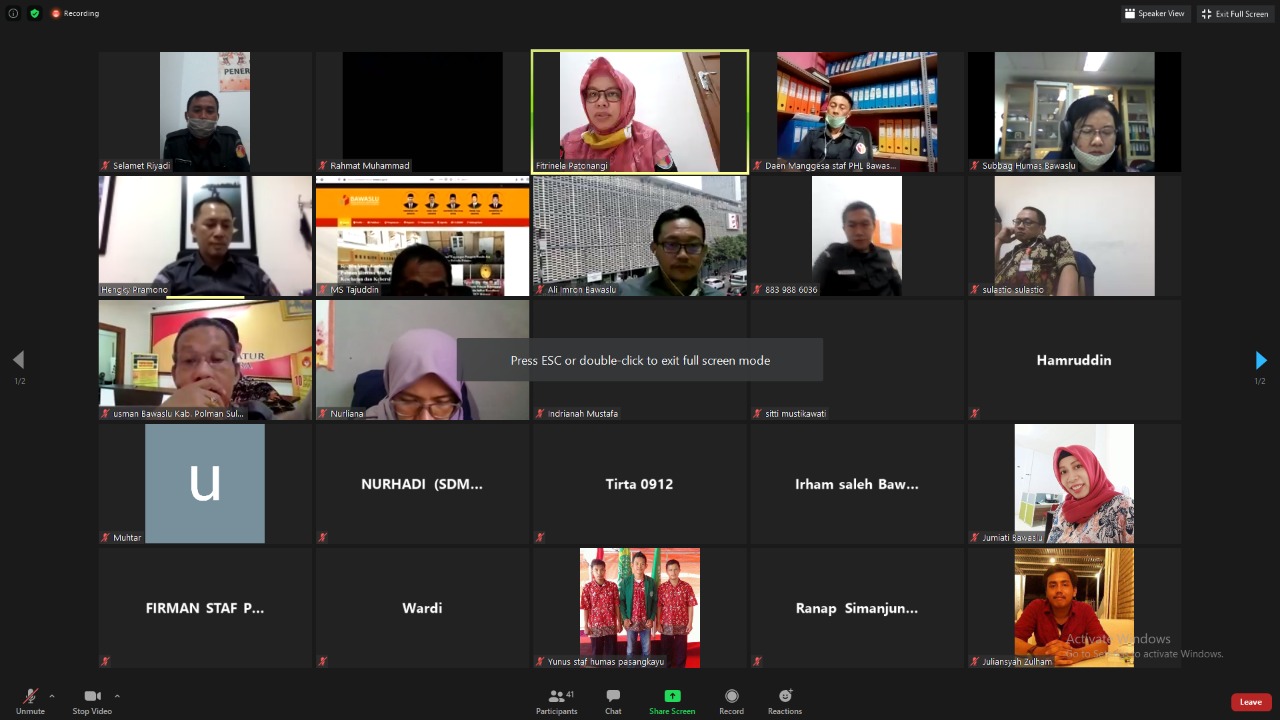
Task: Click the green security shield icon
Action: pyautogui.click(x=34, y=13)
